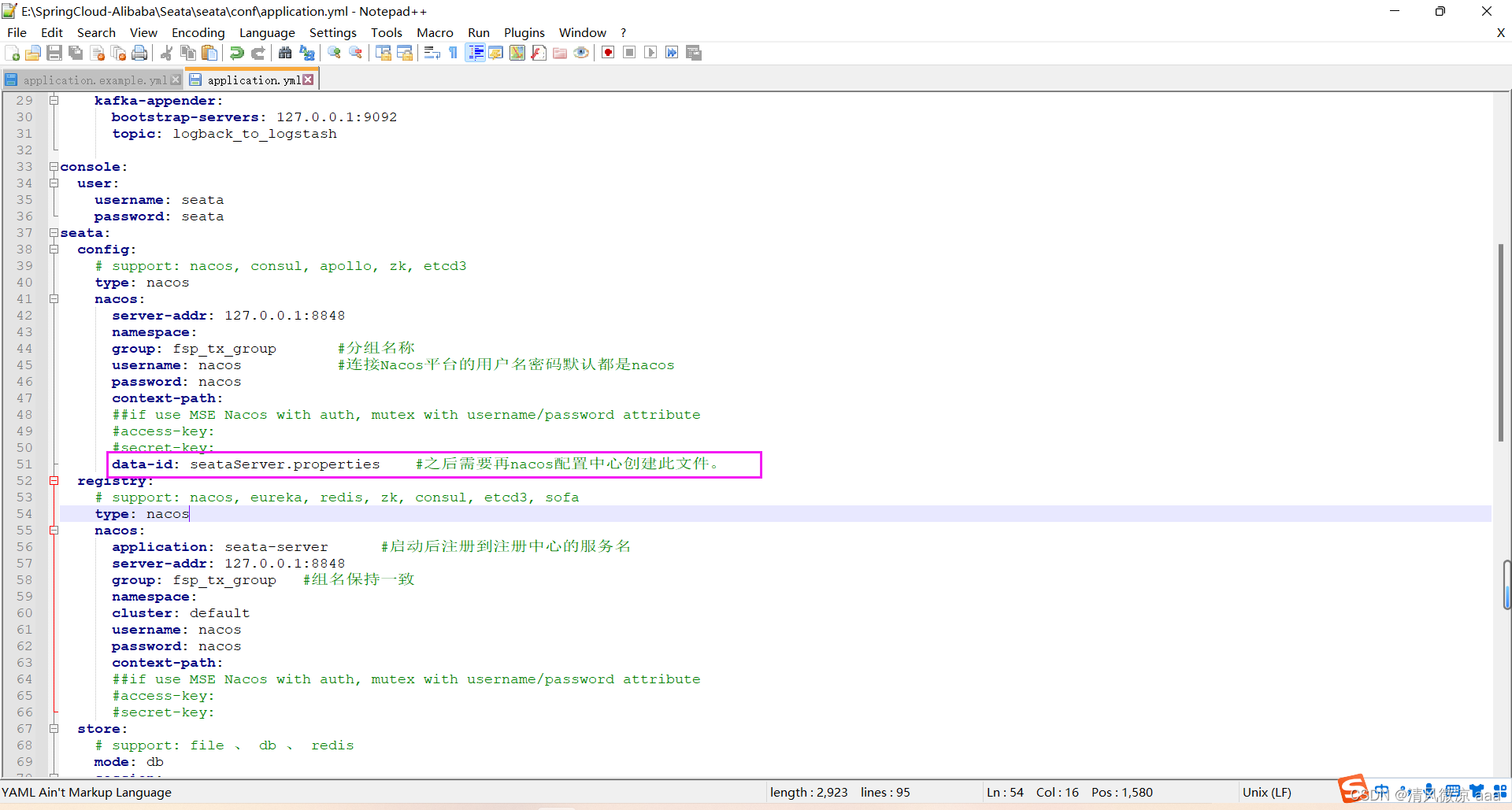The image size is (1512, 810).
Task: Click the vertical scrollbar thumb
Action: [1501, 342]
